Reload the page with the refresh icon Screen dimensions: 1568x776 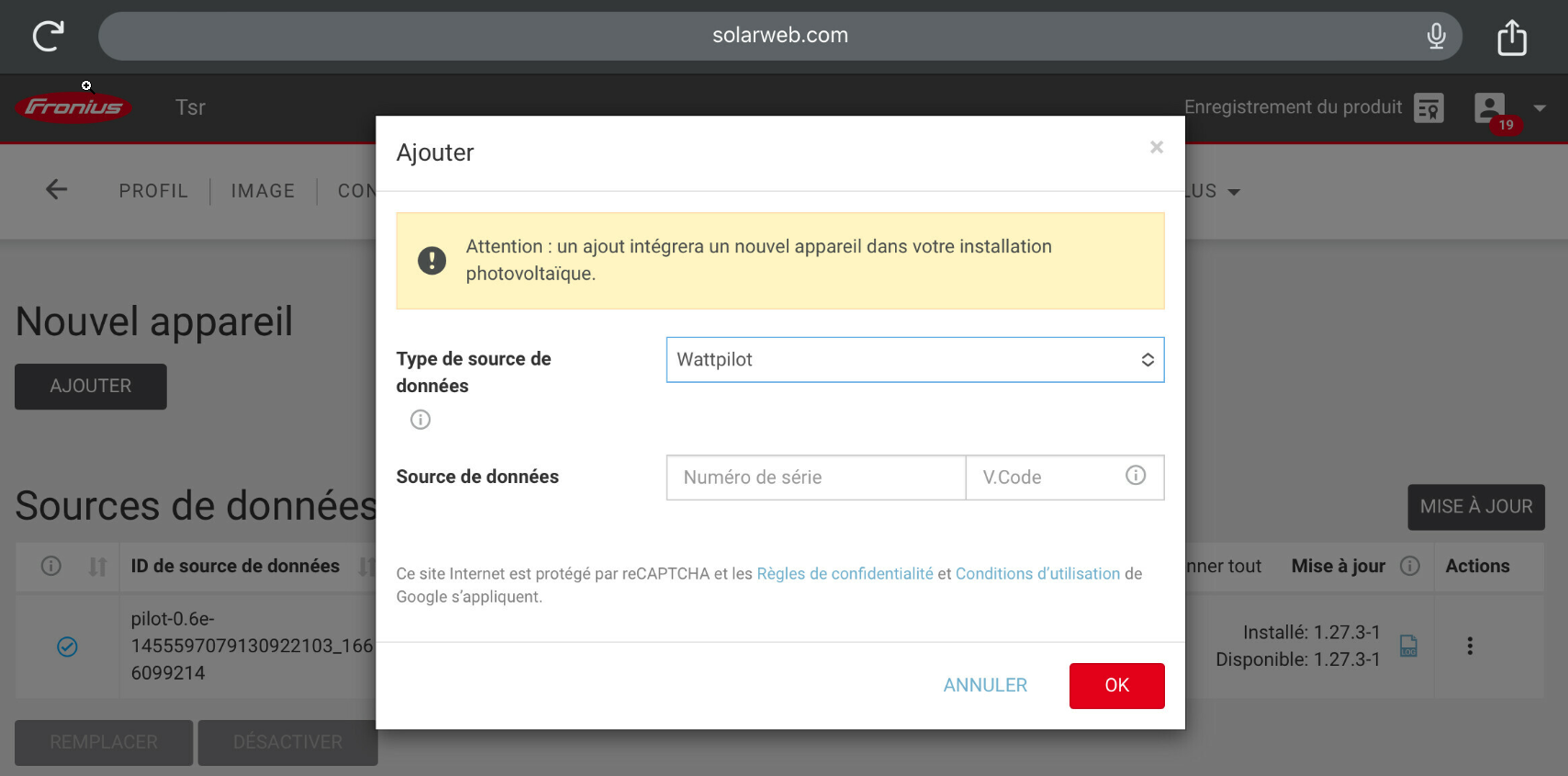pyautogui.click(x=48, y=37)
